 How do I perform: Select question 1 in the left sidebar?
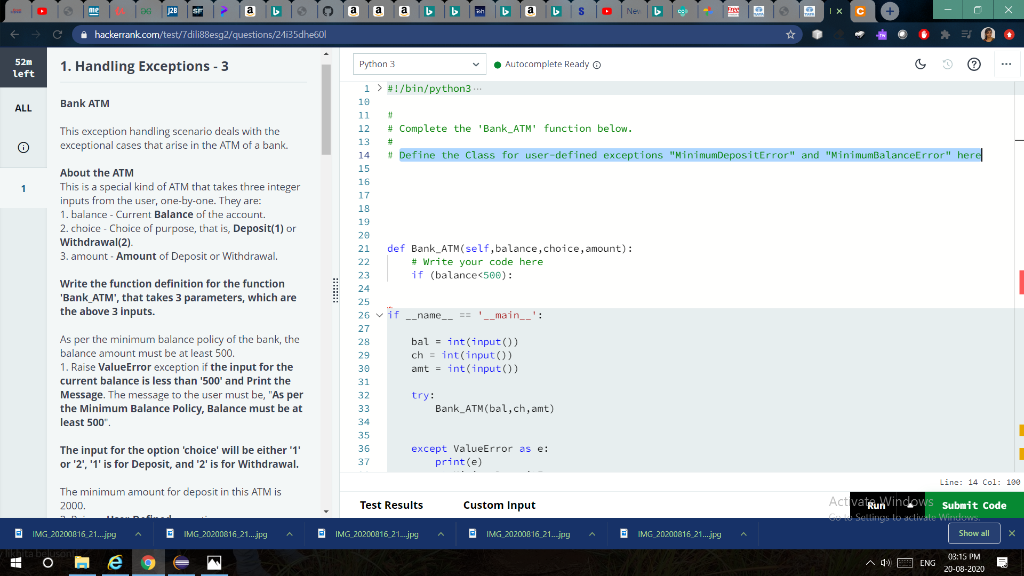click(x=23, y=187)
